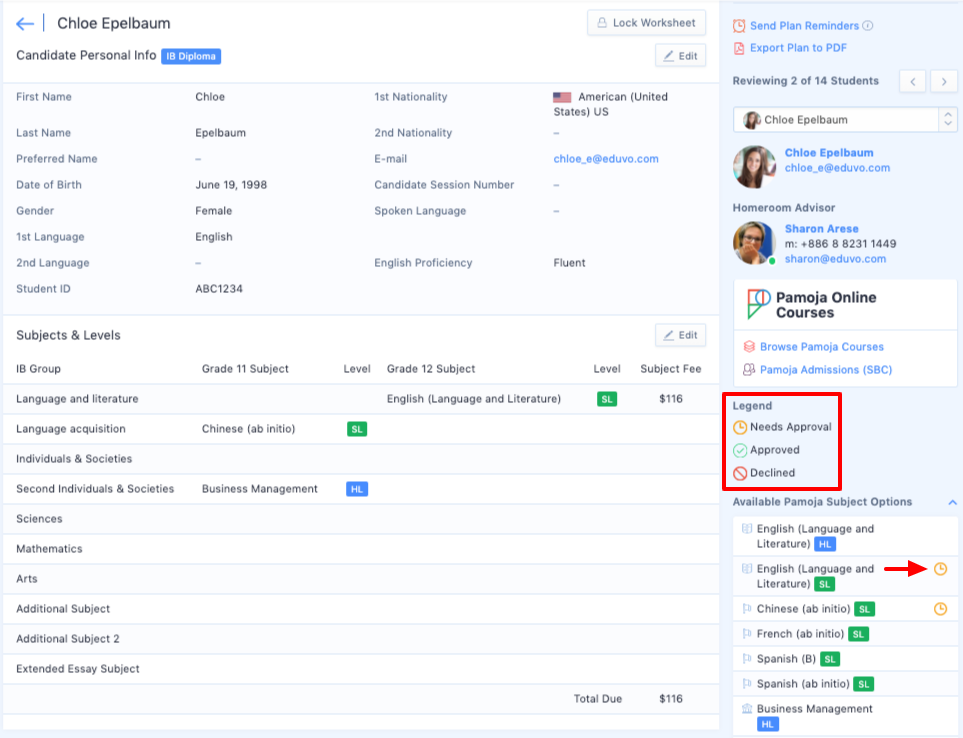The image size is (963, 738).
Task: Open Sharon Arese's advisor profile link
Action: (x=821, y=229)
